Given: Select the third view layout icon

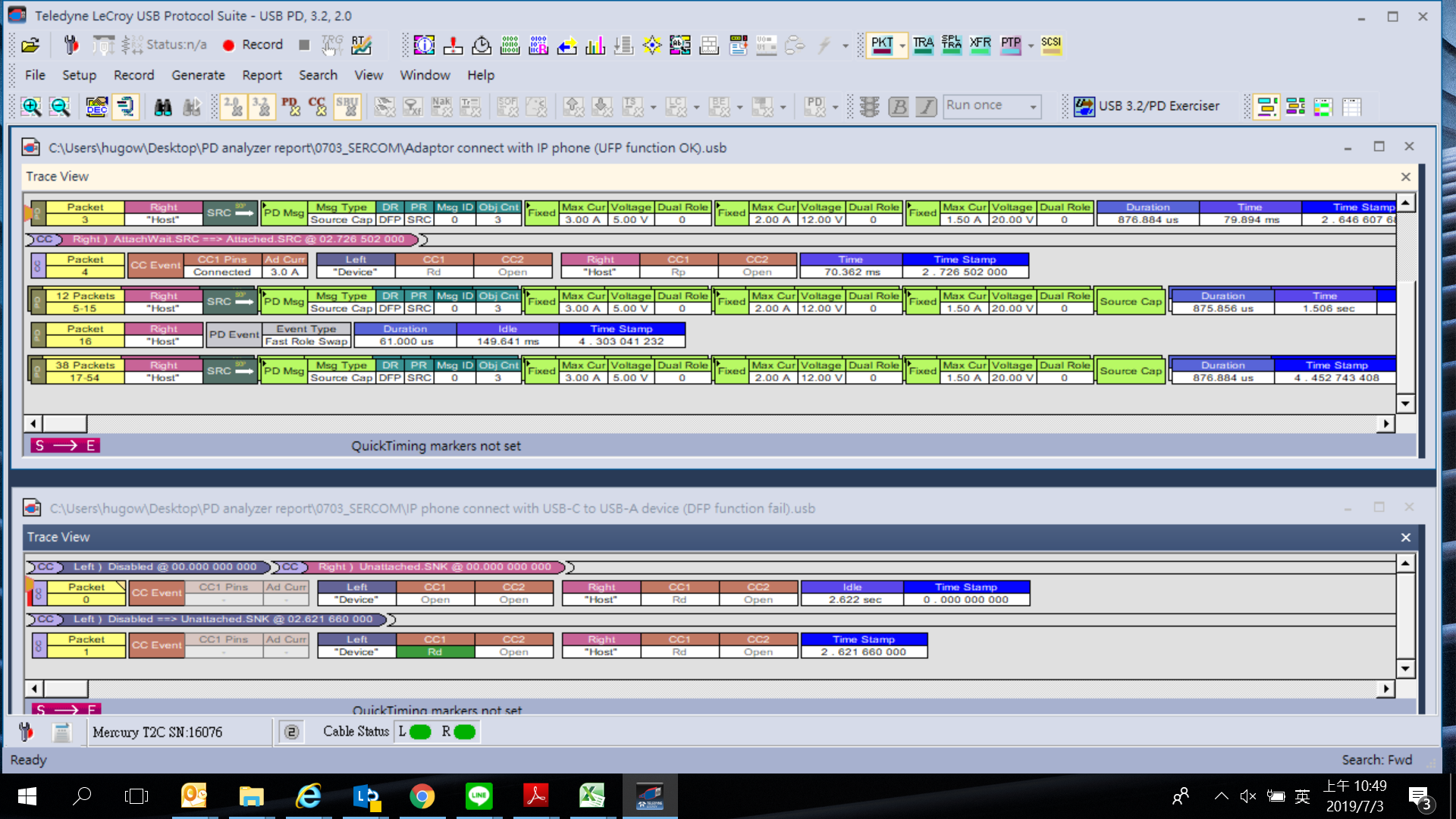Looking at the screenshot, I should pos(1323,107).
